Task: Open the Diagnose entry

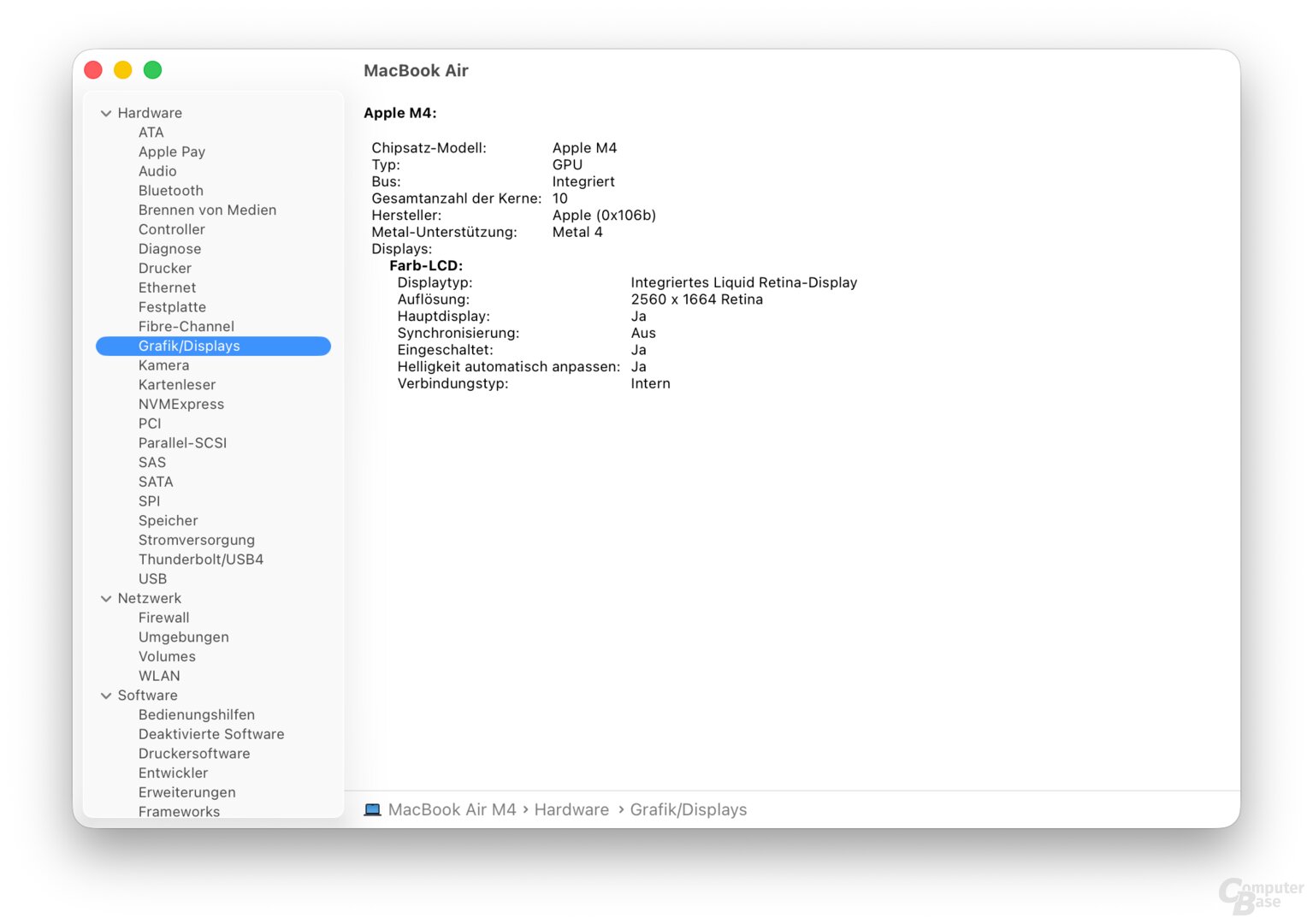Action: (170, 249)
